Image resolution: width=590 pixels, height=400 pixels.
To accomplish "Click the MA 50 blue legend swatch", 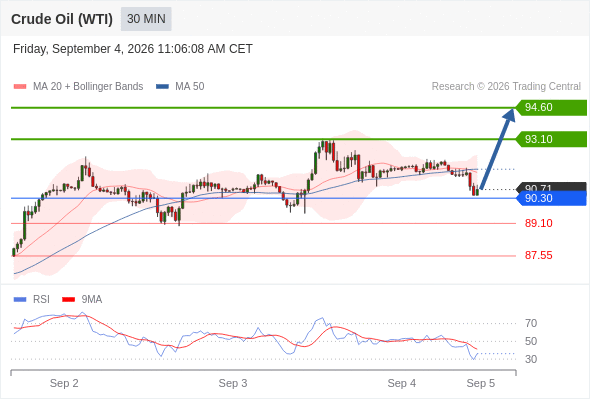I will pos(162,87).
